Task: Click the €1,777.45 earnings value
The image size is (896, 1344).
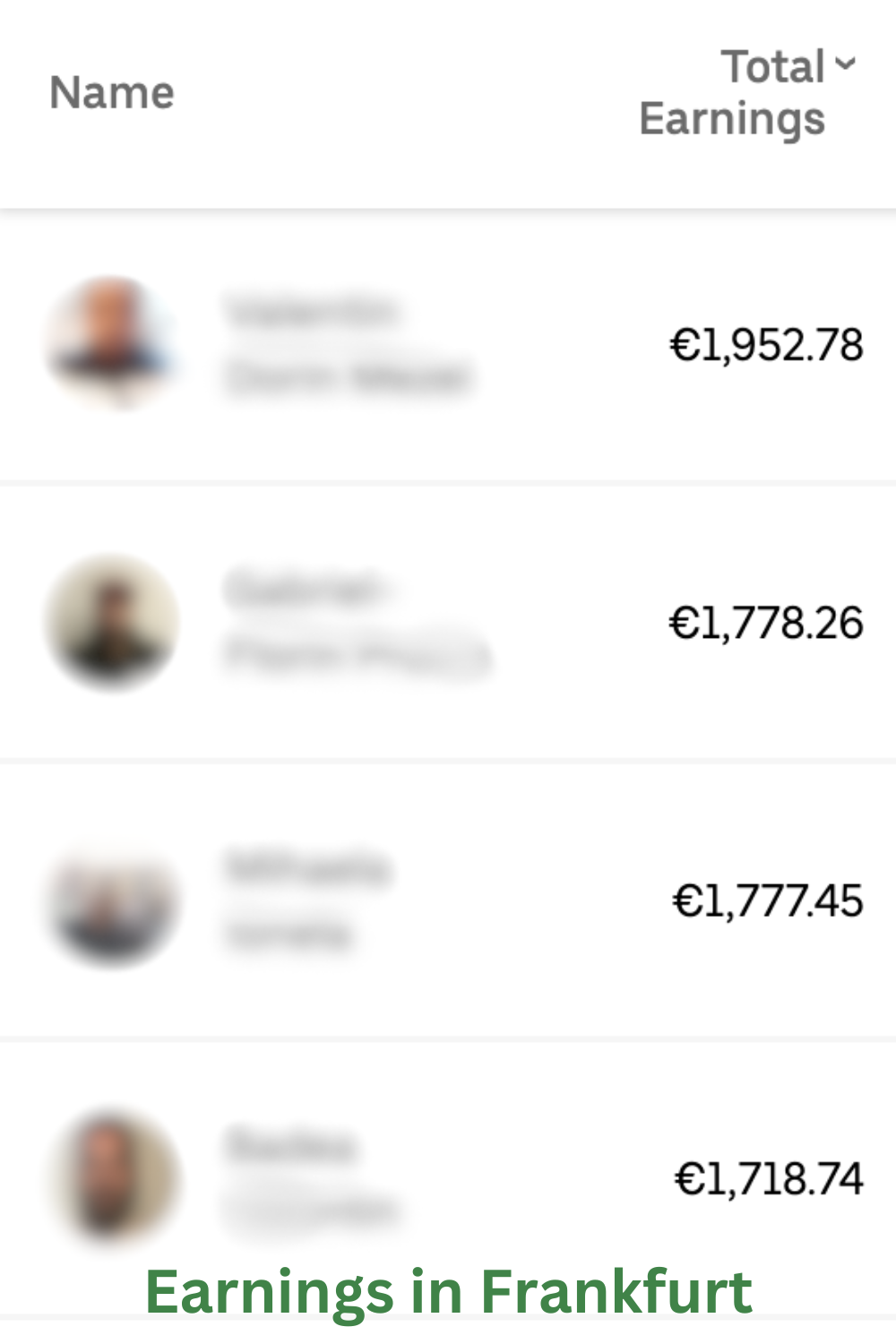Action: (768, 901)
